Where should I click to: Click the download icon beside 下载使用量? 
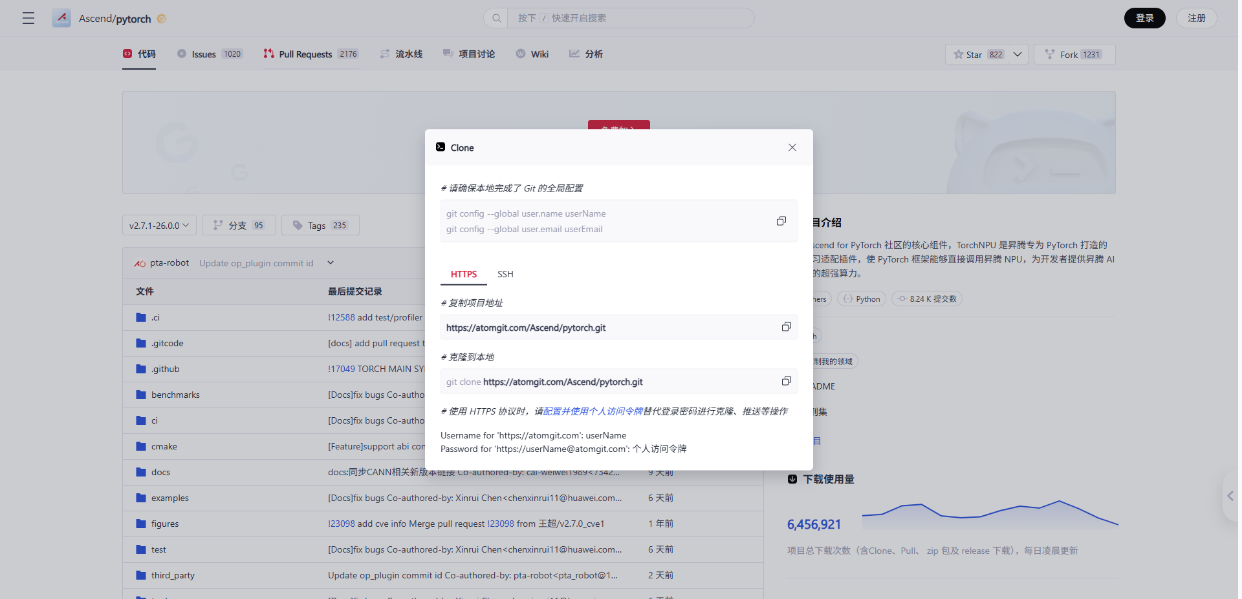[793, 479]
